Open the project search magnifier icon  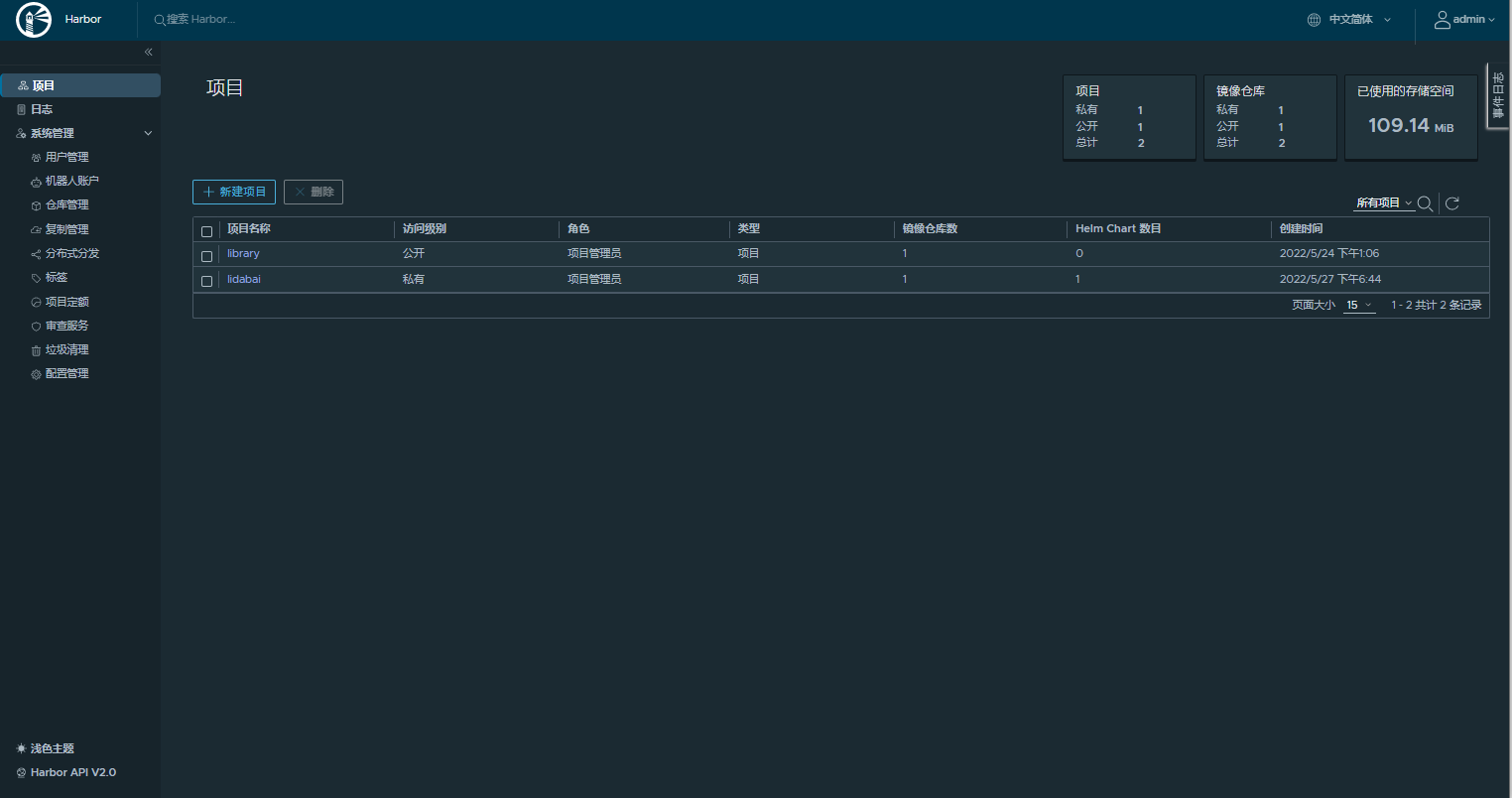click(x=1426, y=203)
